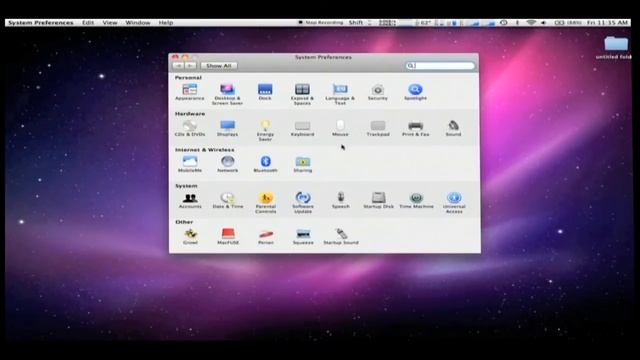Open Speech preferences
This screenshot has height=360, width=640.
click(340, 200)
